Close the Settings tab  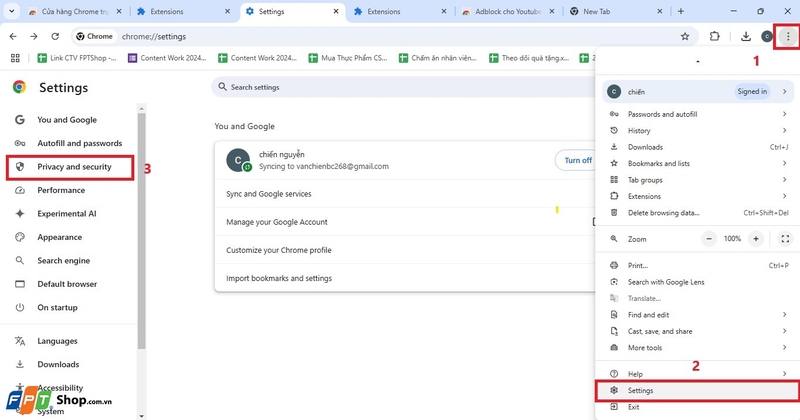coord(336,11)
